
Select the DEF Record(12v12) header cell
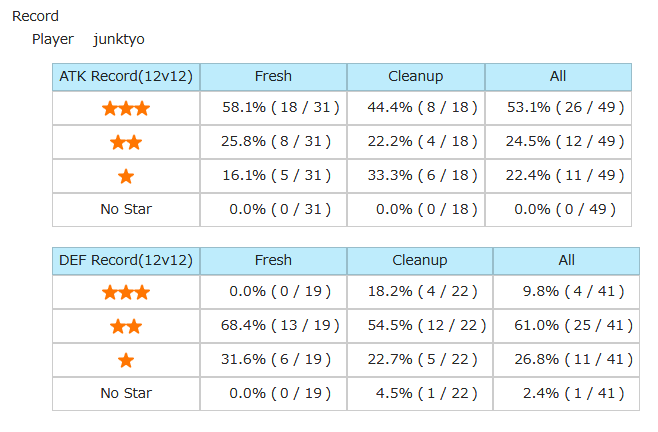[126, 260]
